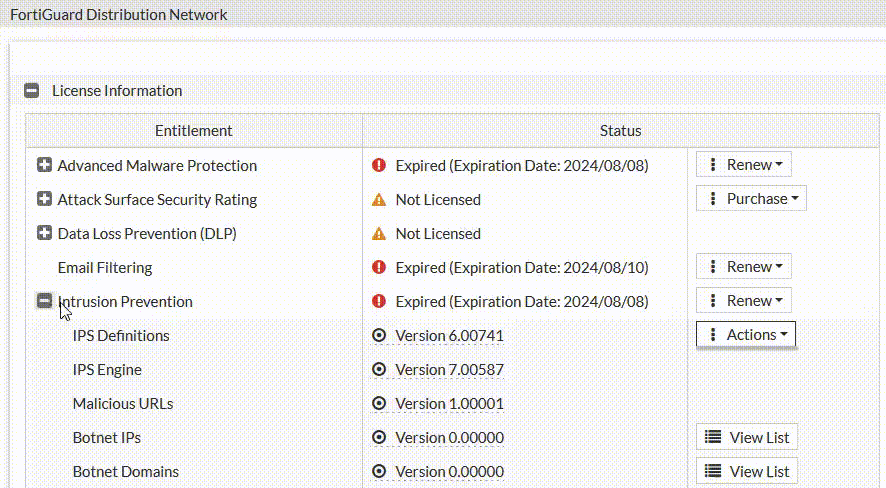The width and height of the screenshot is (886, 488).
Task: Click Advanced Malware Protection expired status text
Action: coord(522,165)
